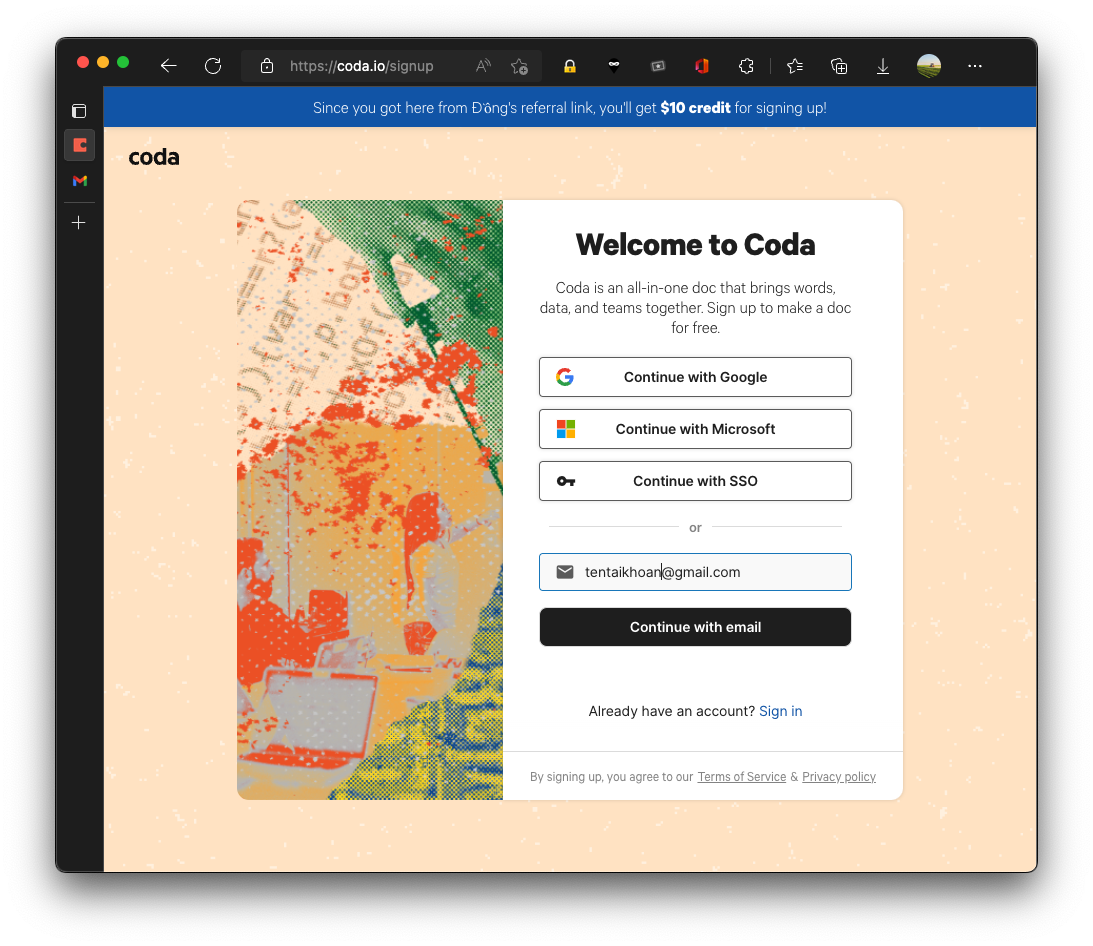Viewport: 1093px width, 946px height.
Task: Open the yellow padlock extension
Action: (x=570, y=66)
